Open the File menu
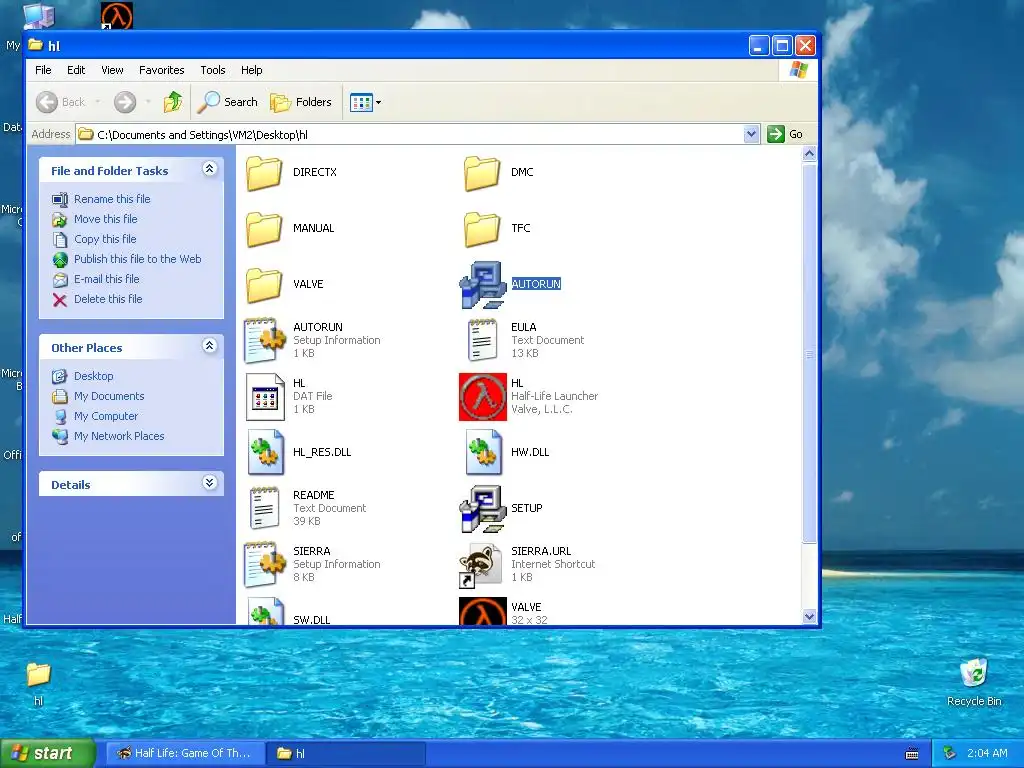Viewport: 1024px width, 768px height. 43,70
